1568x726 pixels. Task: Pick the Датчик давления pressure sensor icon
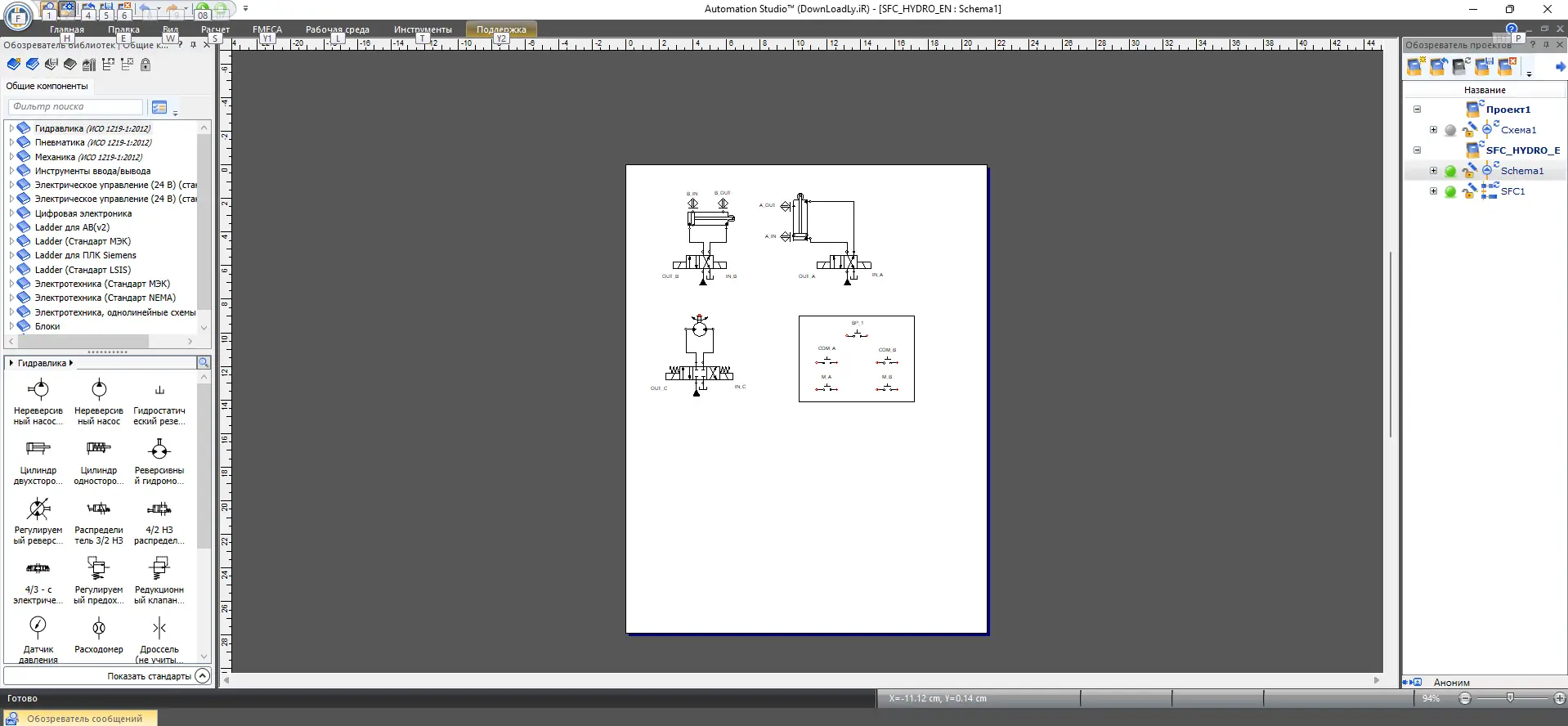[38, 627]
